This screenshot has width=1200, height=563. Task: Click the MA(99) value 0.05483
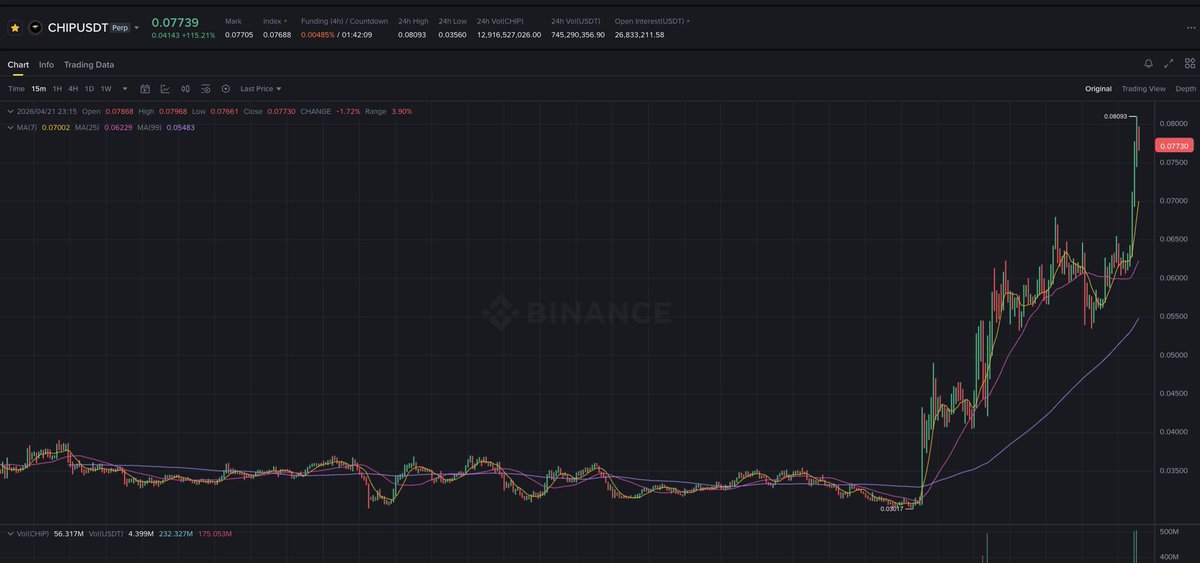coord(180,127)
